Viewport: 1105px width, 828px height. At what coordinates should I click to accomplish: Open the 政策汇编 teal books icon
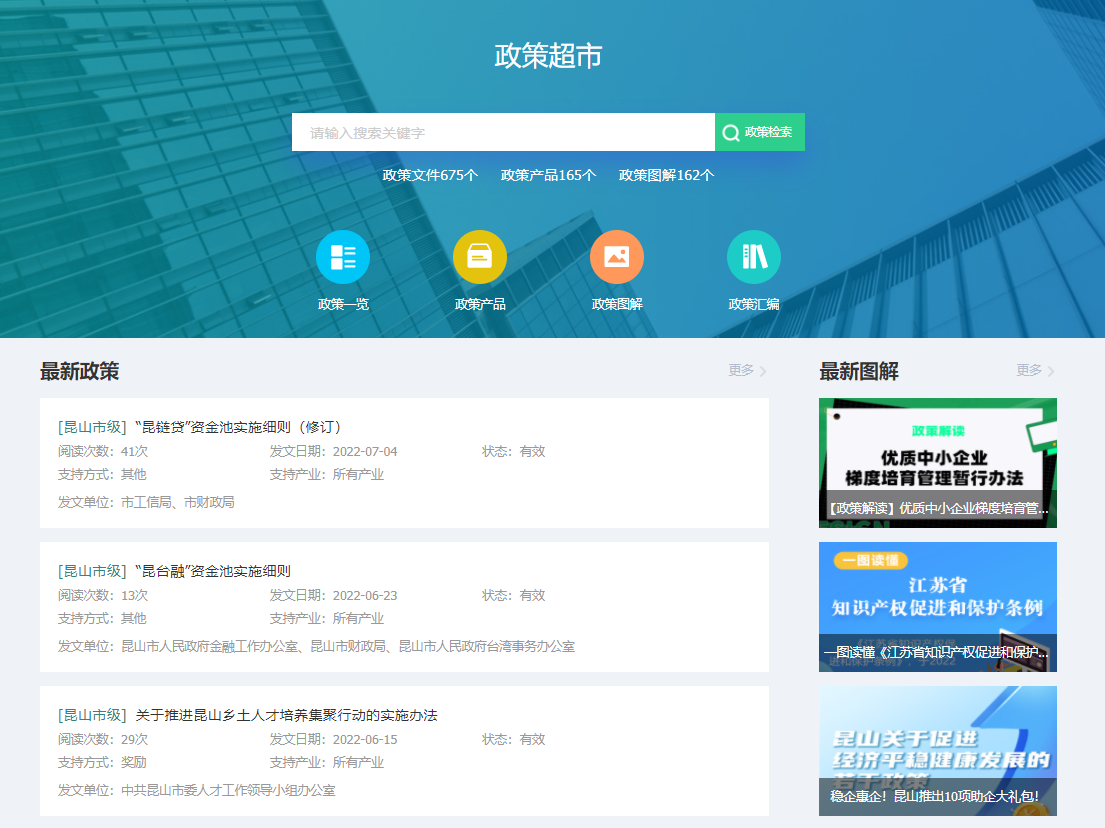click(x=754, y=257)
